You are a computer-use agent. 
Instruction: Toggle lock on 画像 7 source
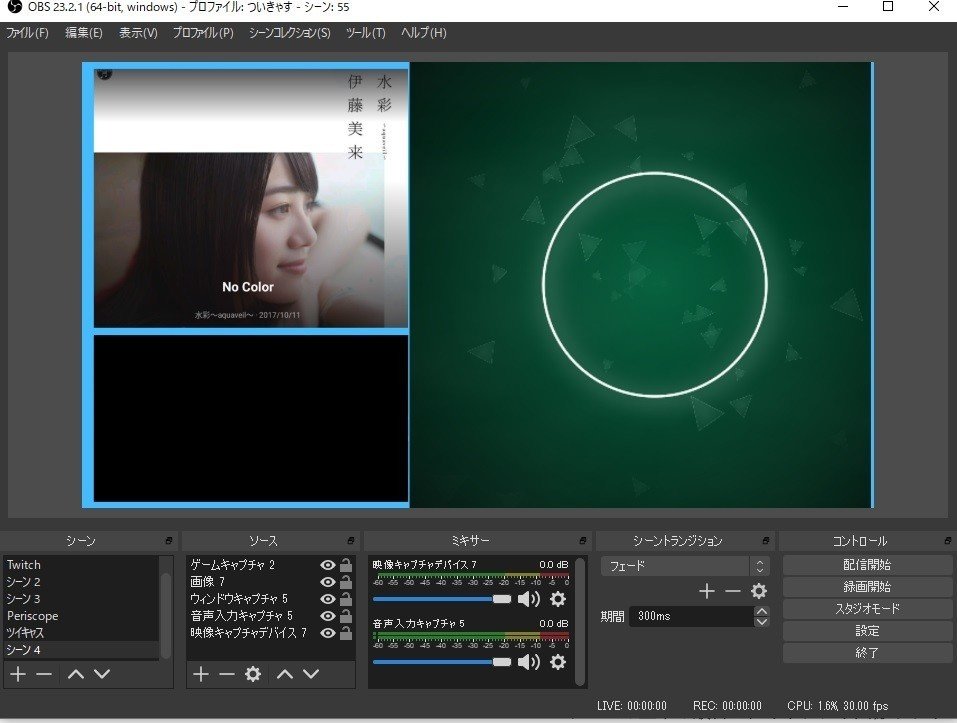[345, 582]
